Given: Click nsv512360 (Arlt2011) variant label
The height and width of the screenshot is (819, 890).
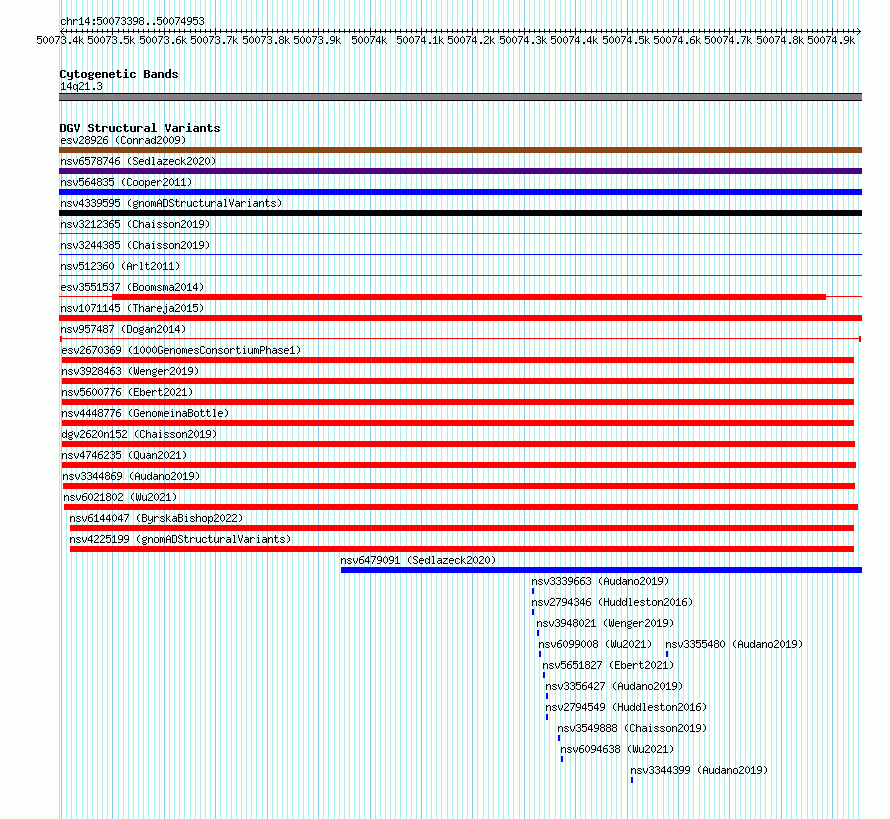Looking at the screenshot, I should tap(120, 266).
